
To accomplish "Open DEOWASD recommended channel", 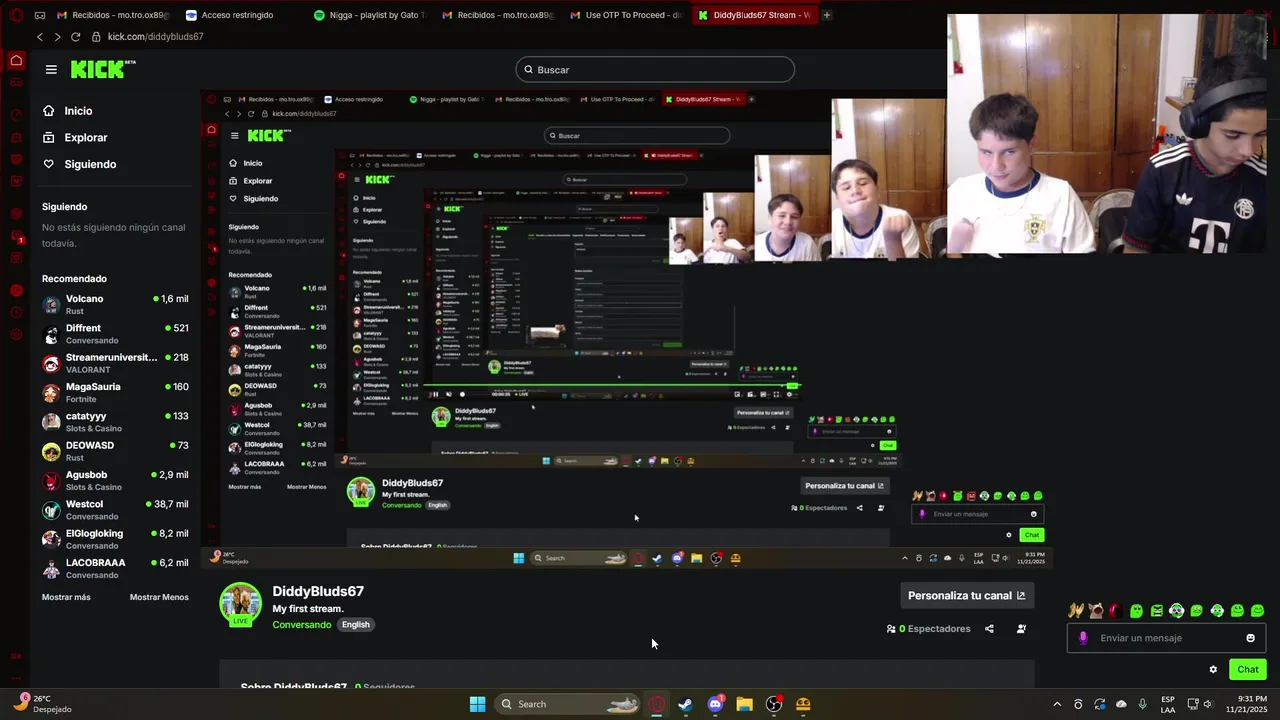I will (x=115, y=451).
